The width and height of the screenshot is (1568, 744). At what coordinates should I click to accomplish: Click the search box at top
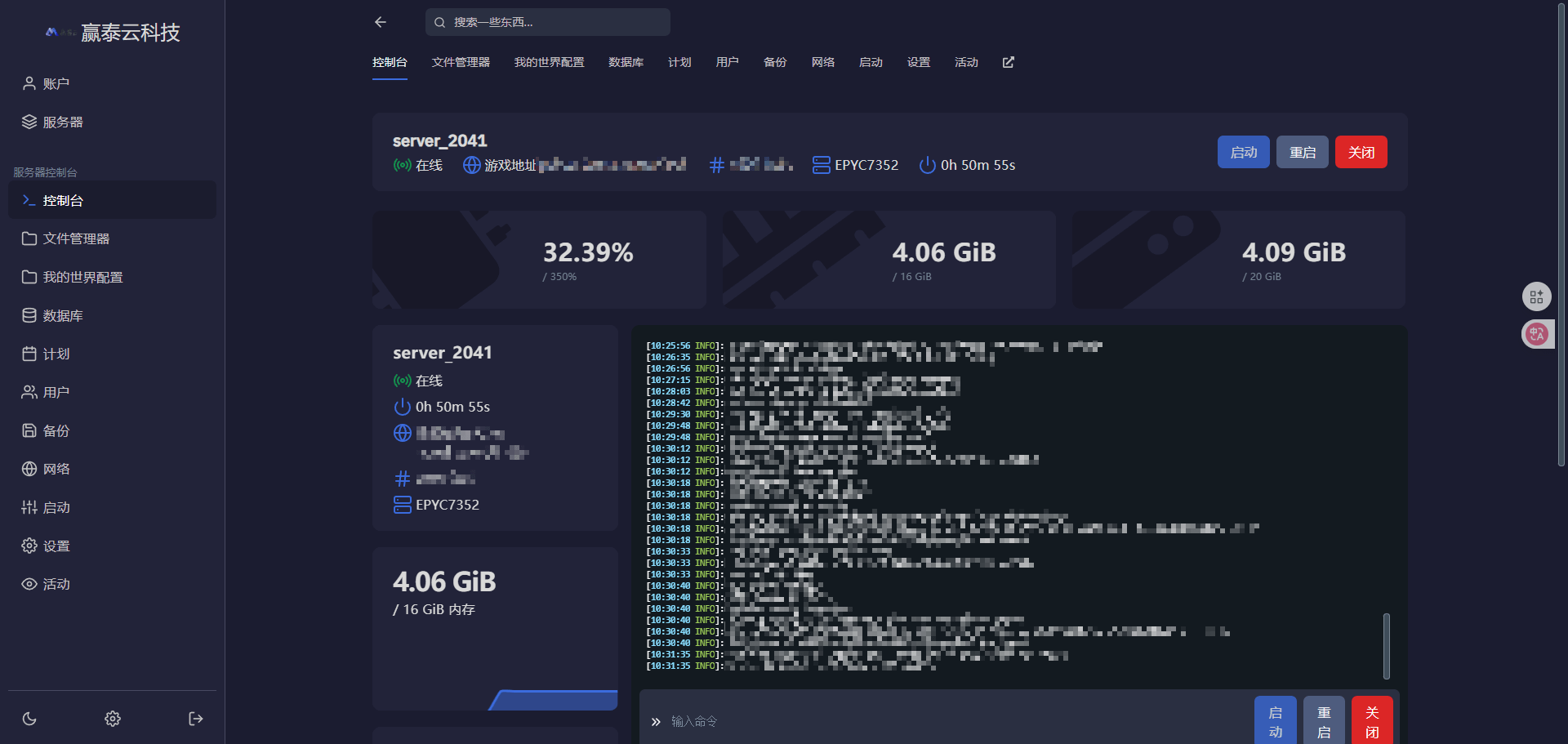(547, 22)
